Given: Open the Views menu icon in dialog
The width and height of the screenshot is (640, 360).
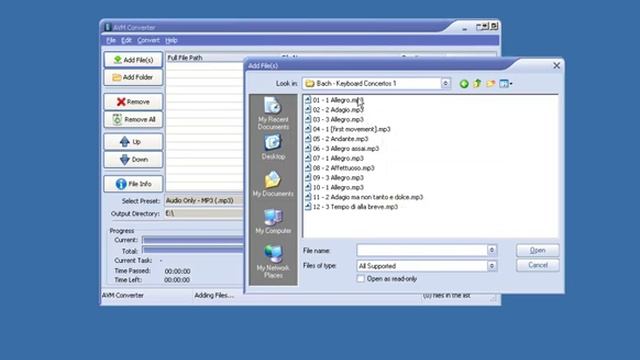Looking at the screenshot, I should tap(506, 84).
